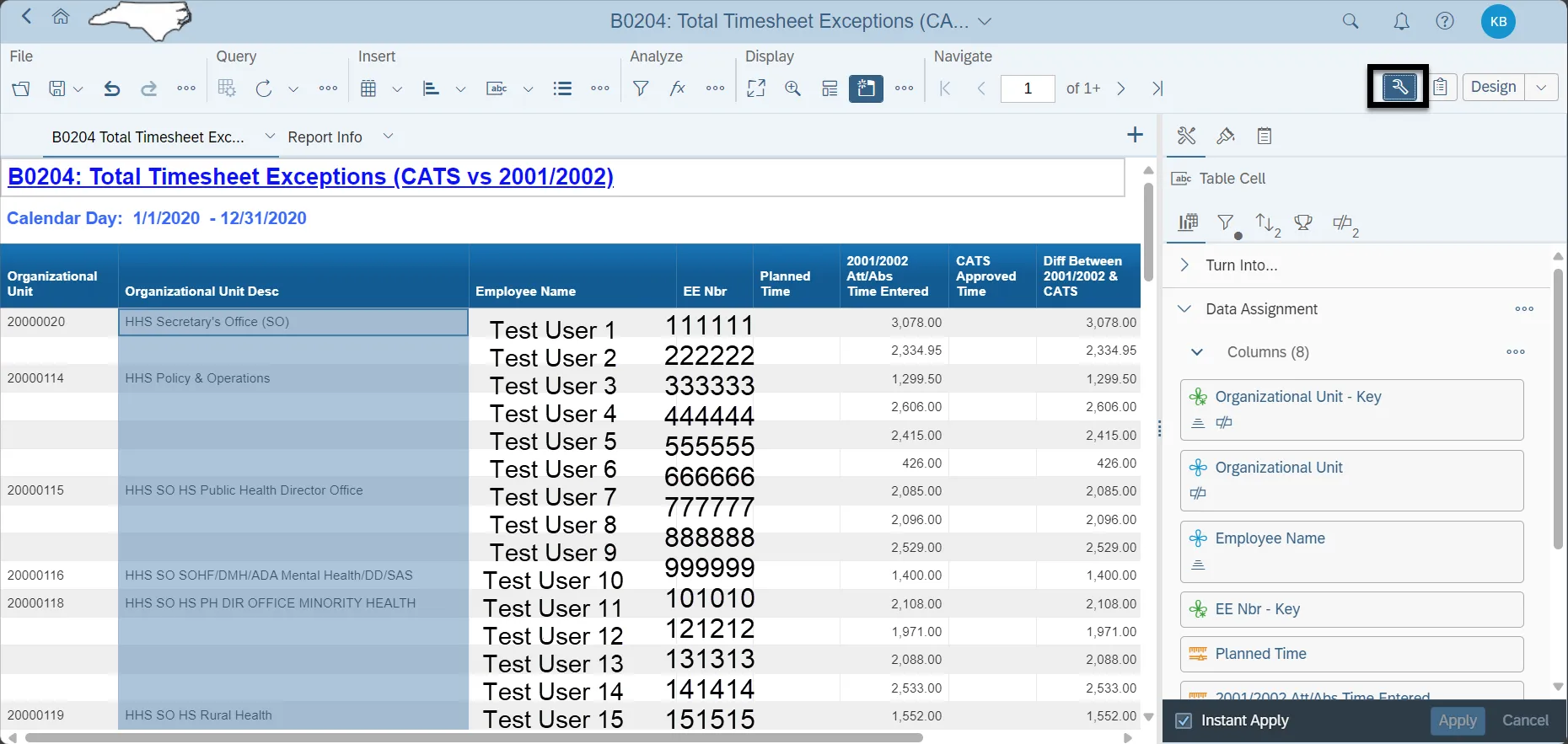Toggle the wrench build panel button
The height and width of the screenshot is (744, 1568).
(1399, 87)
